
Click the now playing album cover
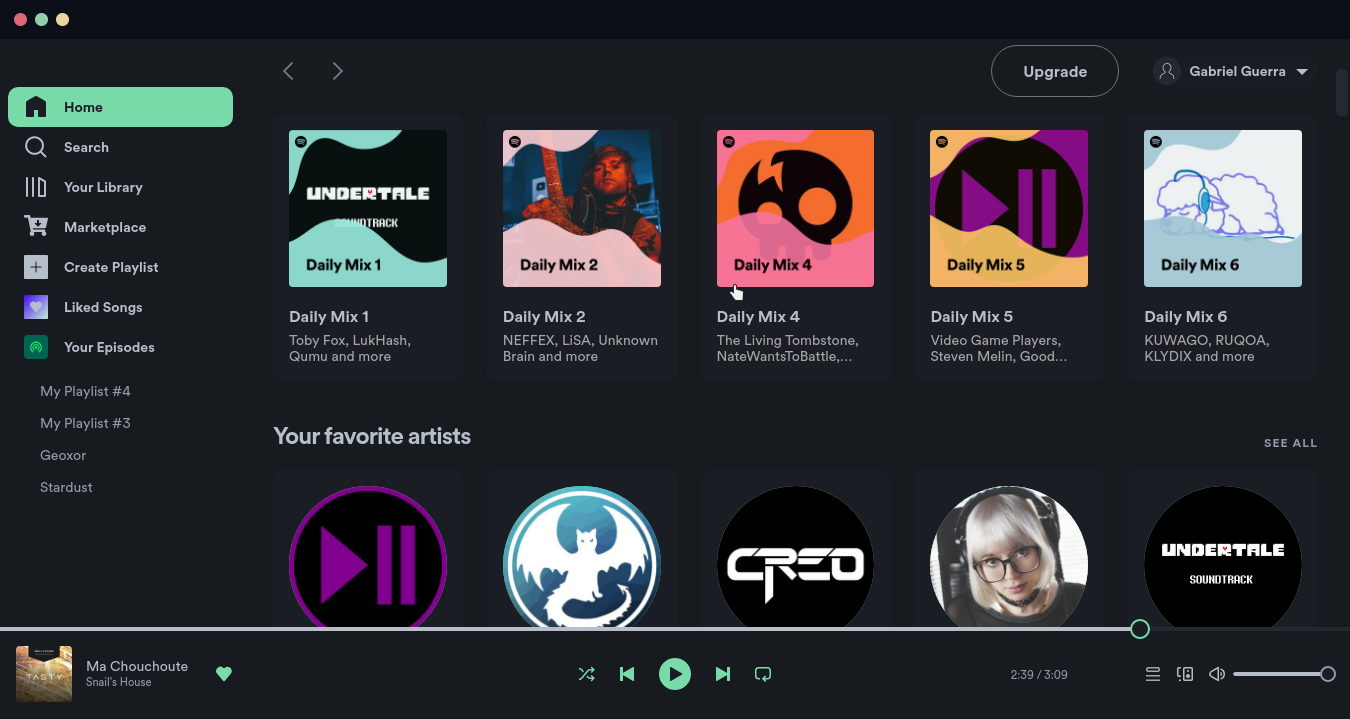point(44,674)
